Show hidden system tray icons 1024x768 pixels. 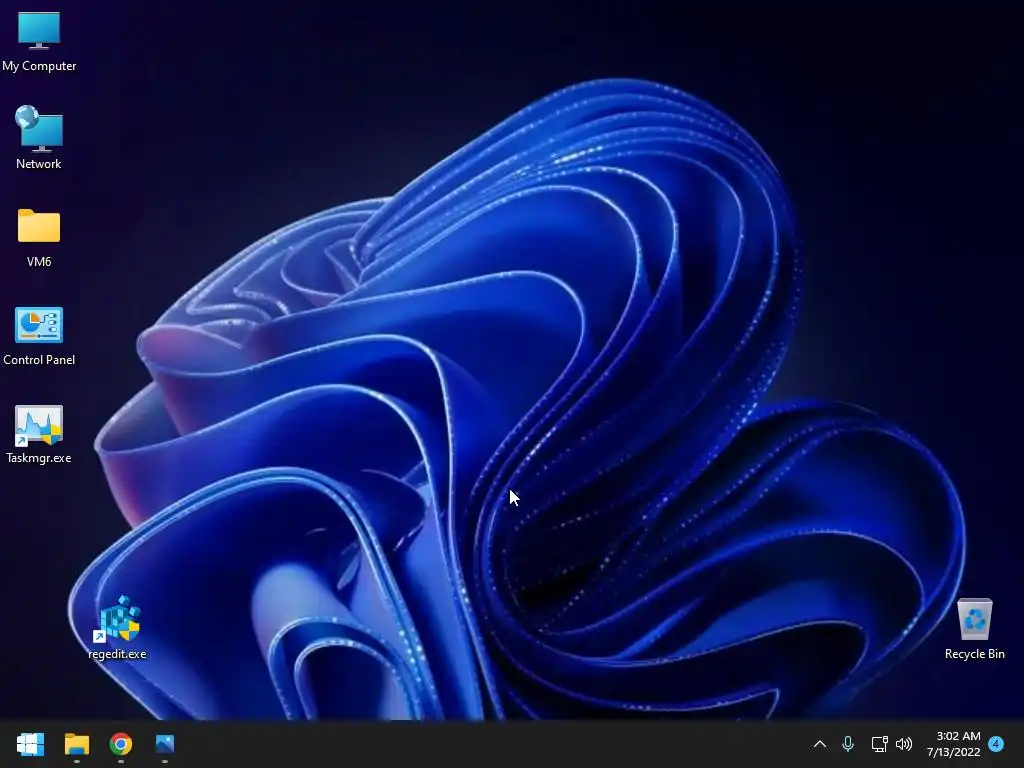pos(820,744)
